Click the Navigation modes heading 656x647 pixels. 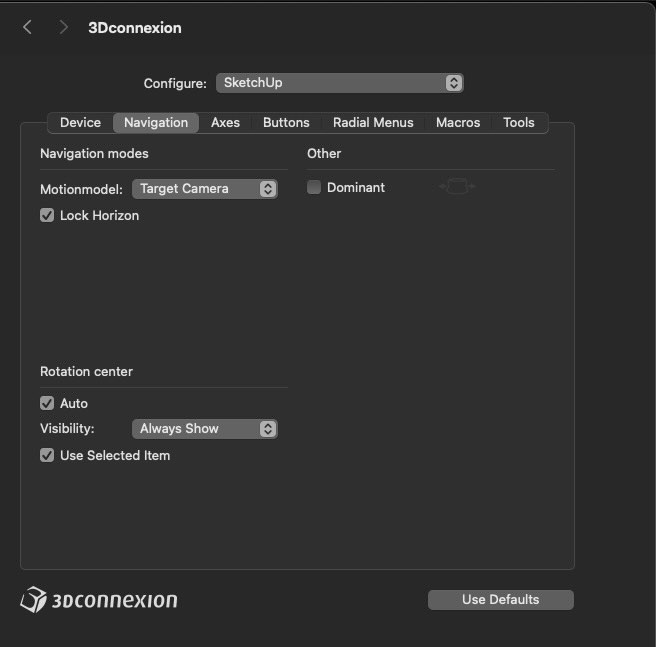click(94, 154)
